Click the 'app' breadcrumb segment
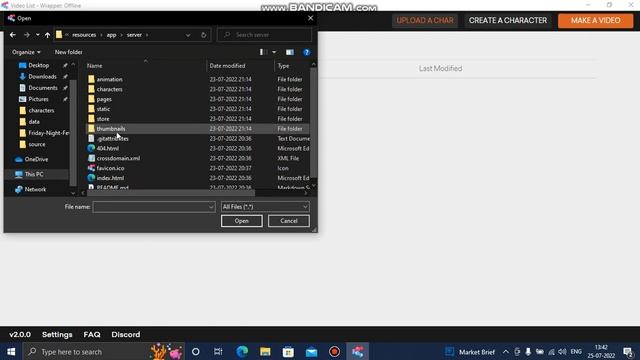This screenshot has height=360, width=640. [111, 35]
